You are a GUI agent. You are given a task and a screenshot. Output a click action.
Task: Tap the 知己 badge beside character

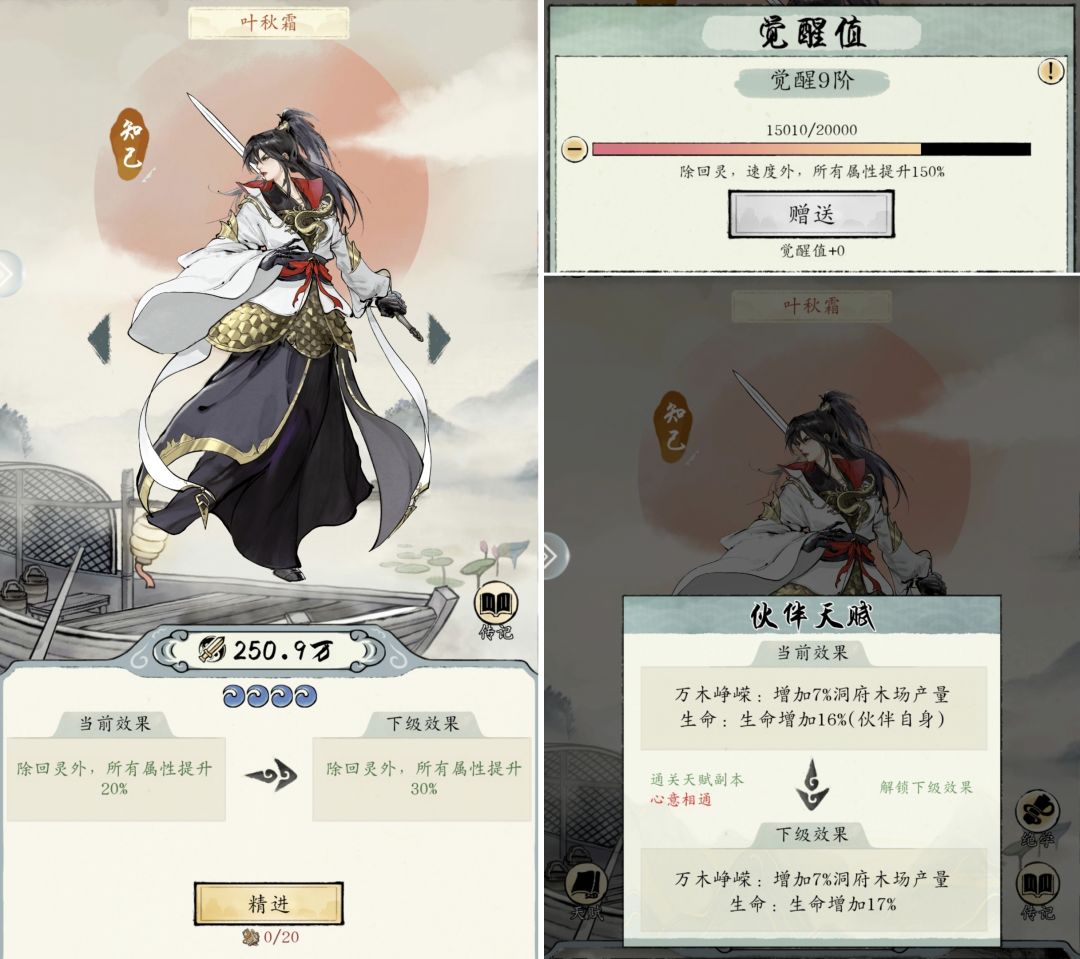(131, 145)
